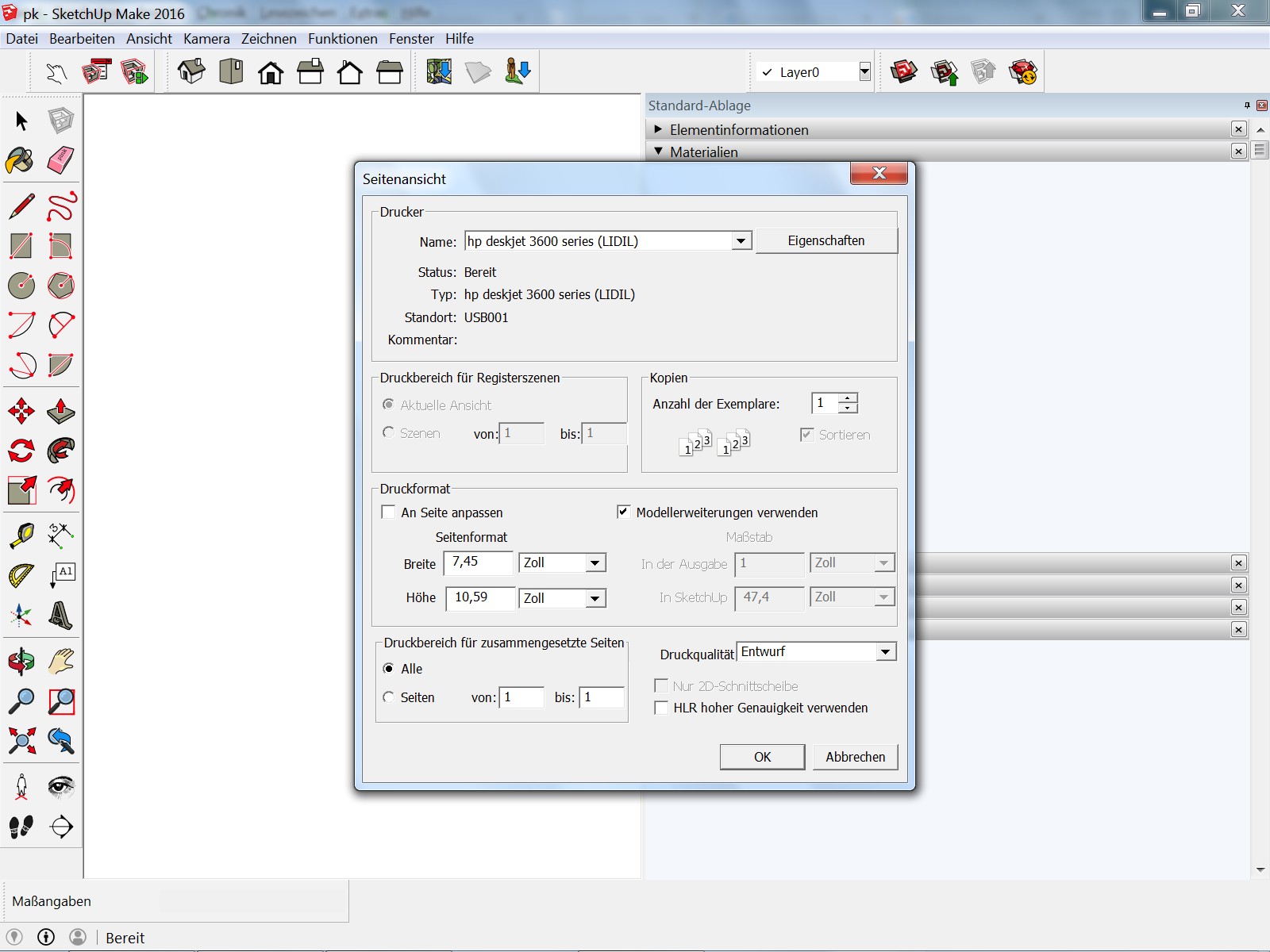Activate the Orbit tool
This screenshot has height=952, width=1270.
point(21,661)
